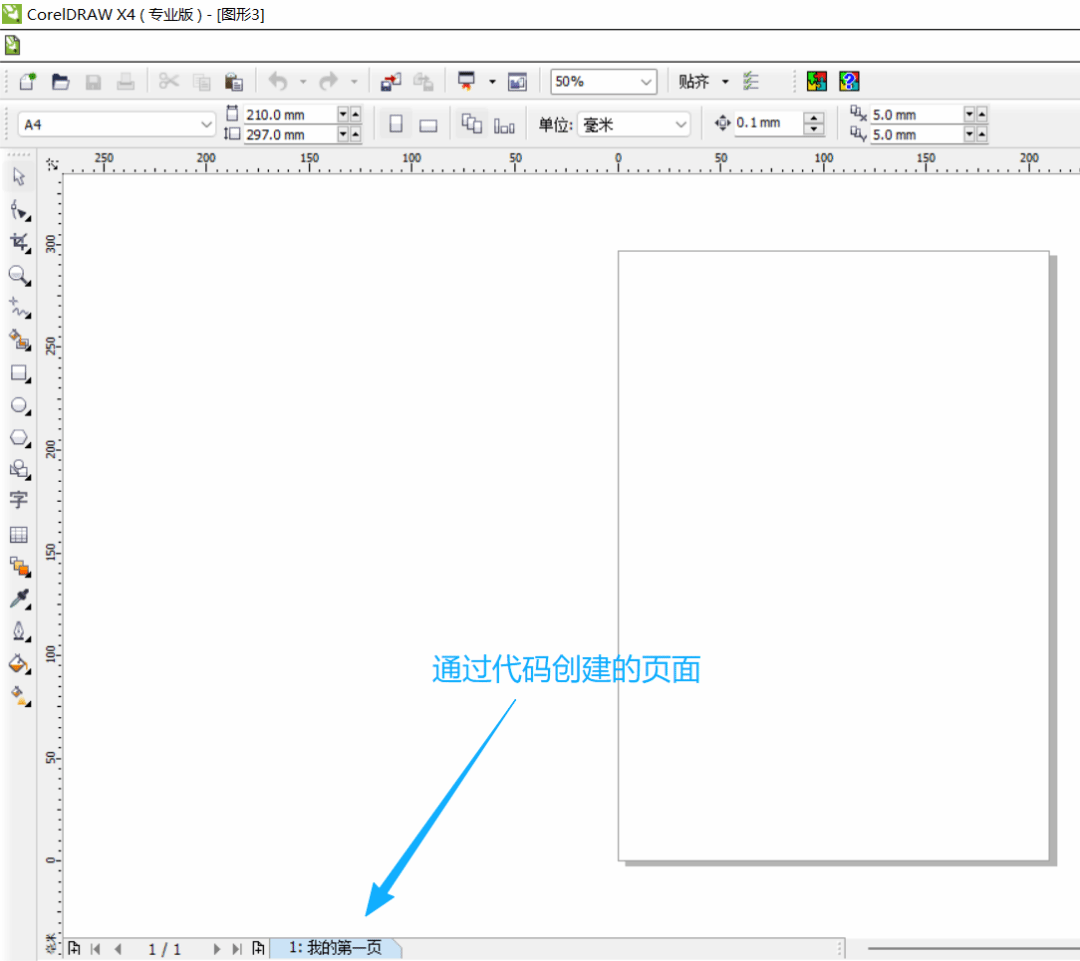Select the Eyedropper tool
Image resolution: width=1080 pixels, height=961 pixels.
(x=19, y=599)
